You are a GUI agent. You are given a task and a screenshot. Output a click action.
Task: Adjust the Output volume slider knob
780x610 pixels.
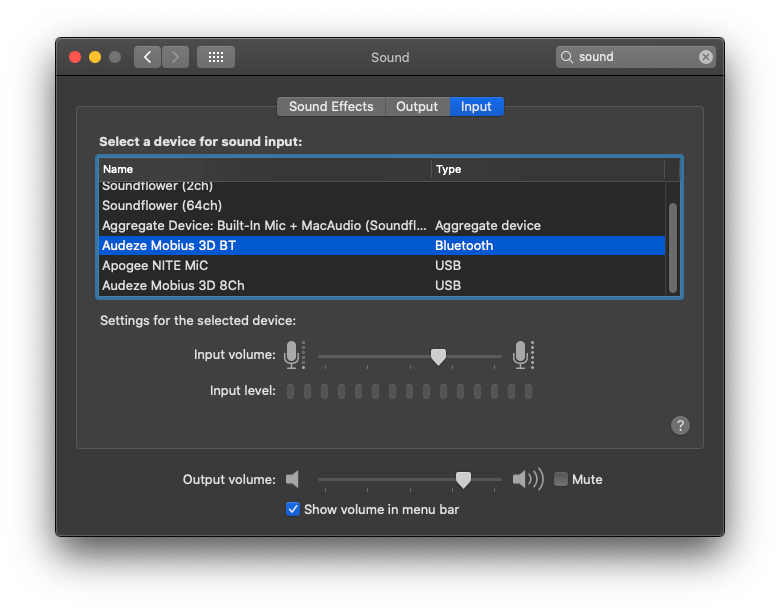[463, 480]
